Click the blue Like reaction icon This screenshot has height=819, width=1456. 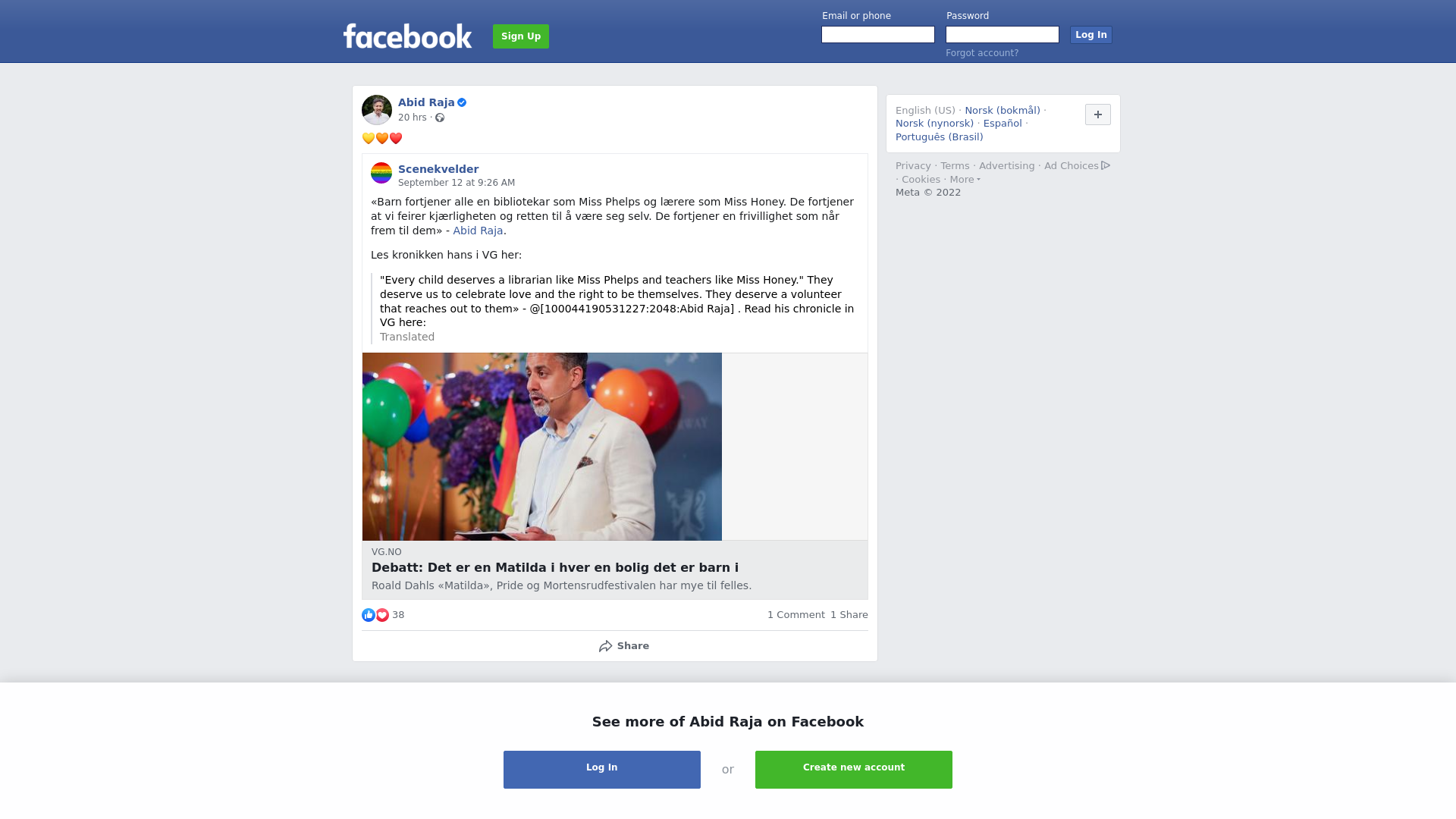369,615
